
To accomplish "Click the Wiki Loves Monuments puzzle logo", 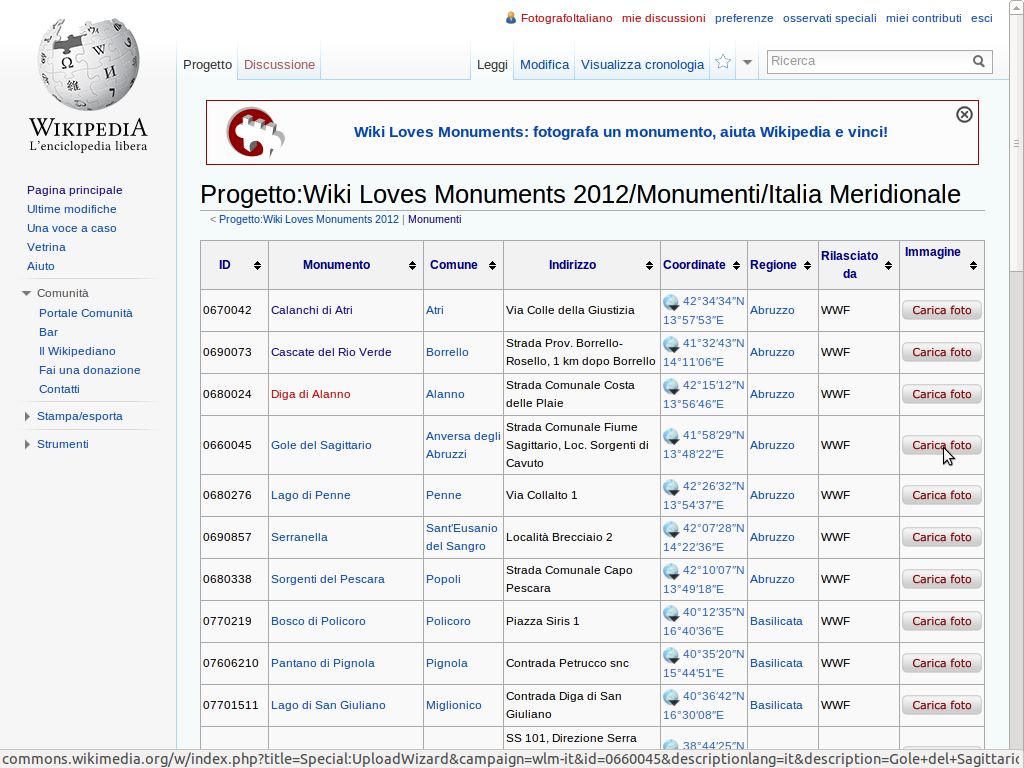I will (255, 132).
